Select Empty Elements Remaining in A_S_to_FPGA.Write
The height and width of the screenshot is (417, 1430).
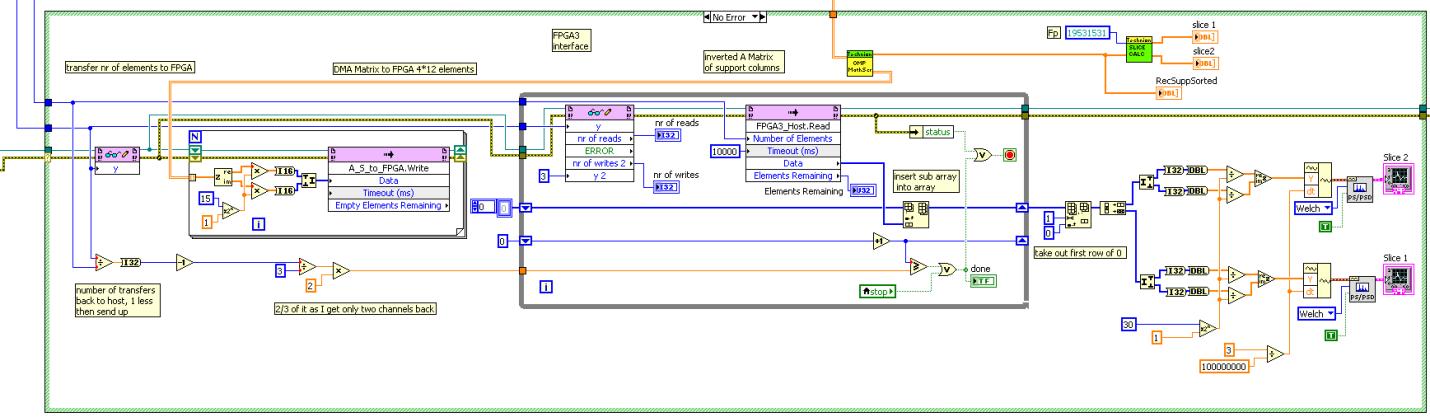pos(390,207)
